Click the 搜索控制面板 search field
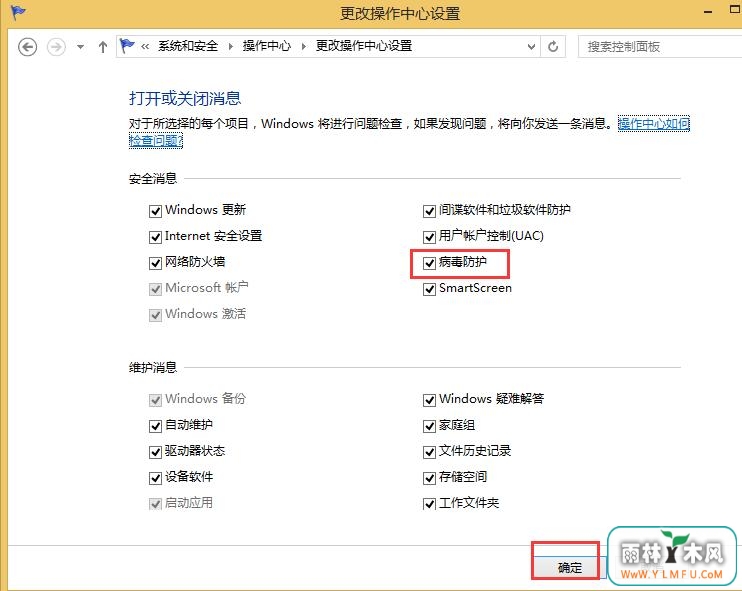742x591 pixels. click(x=660, y=47)
